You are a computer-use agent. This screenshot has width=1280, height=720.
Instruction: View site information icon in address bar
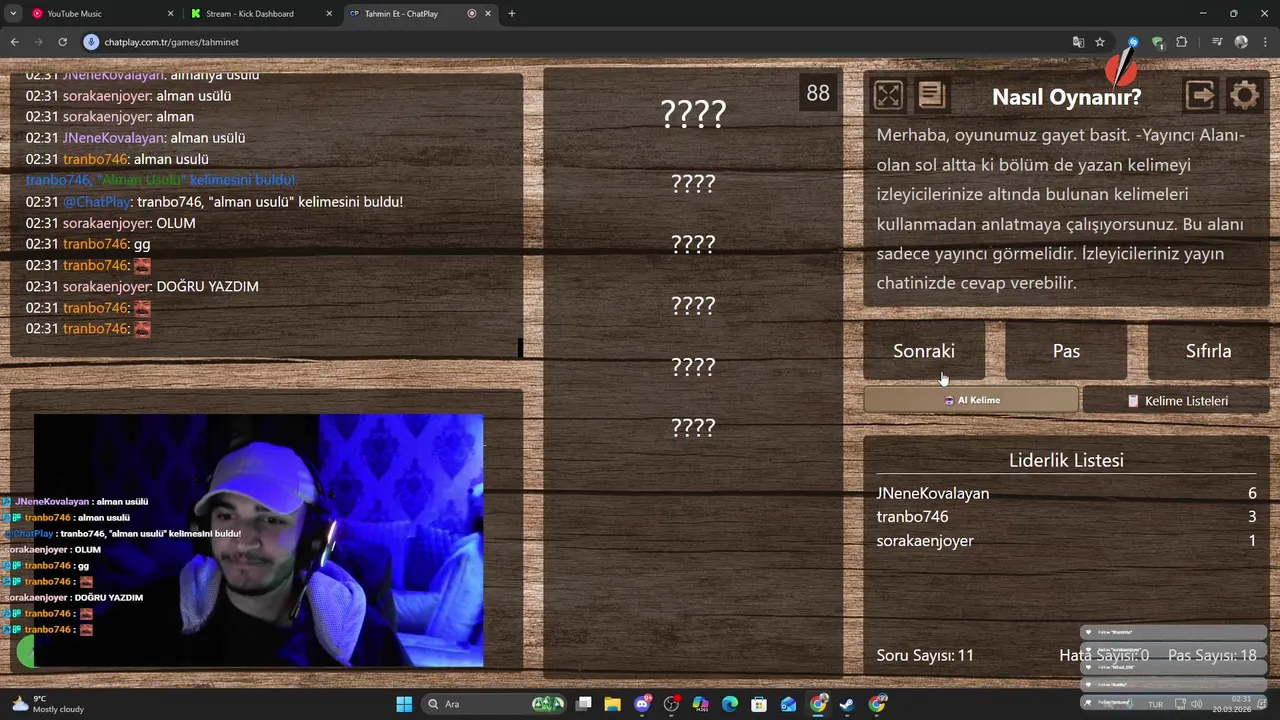(x=91, y=42)
